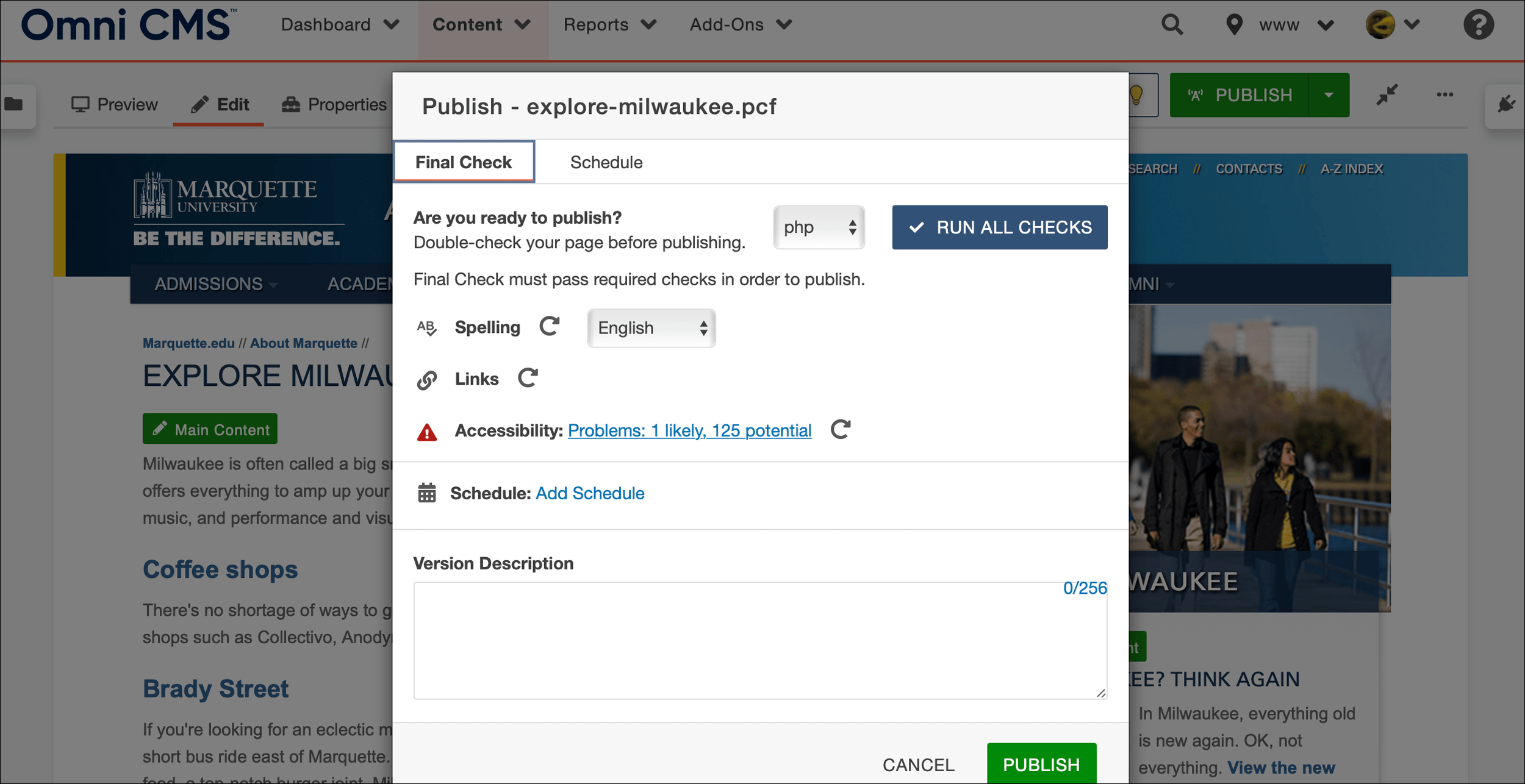
Task: Open the Properties tab
Action: click(x=334, y=105)
